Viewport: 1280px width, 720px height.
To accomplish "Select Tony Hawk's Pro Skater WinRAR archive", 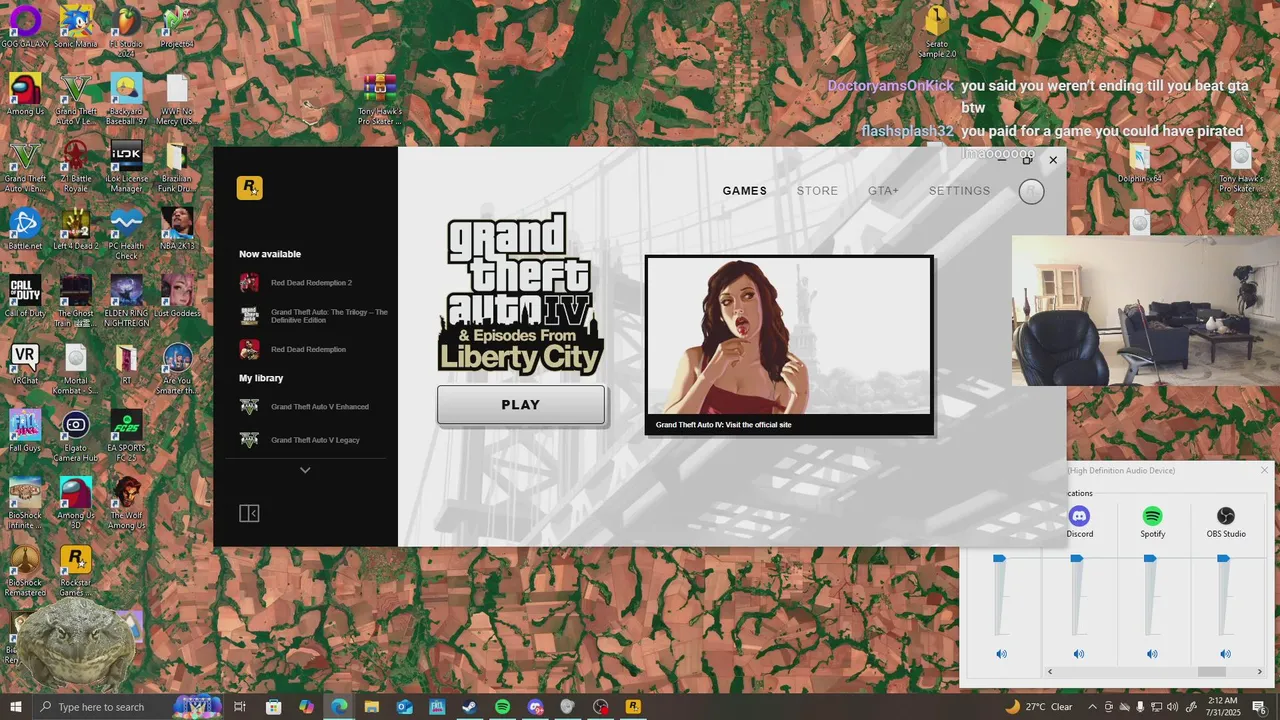I will tap(380, 98).
